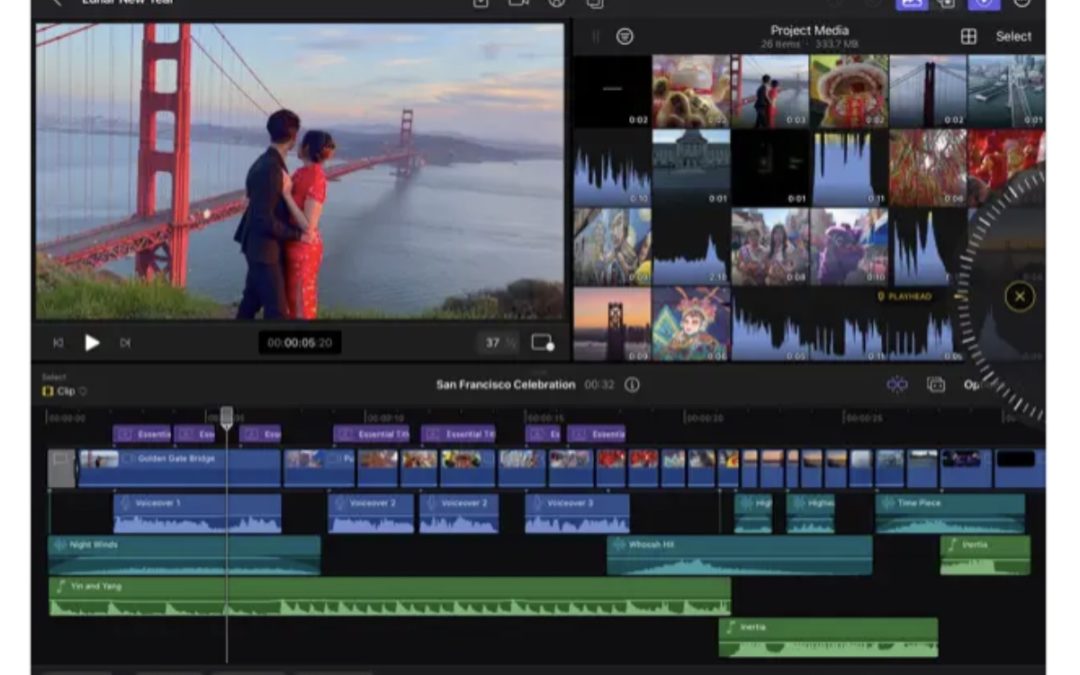Dismiss the jog wheel with its X toggle
The image size is (1080, 675).
coord(1019,296)
